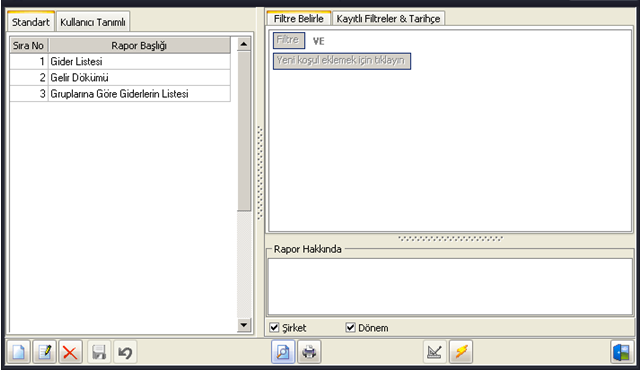Click the floppy disk save icon
Screen dimensions: 641x372
coord(99,352)
